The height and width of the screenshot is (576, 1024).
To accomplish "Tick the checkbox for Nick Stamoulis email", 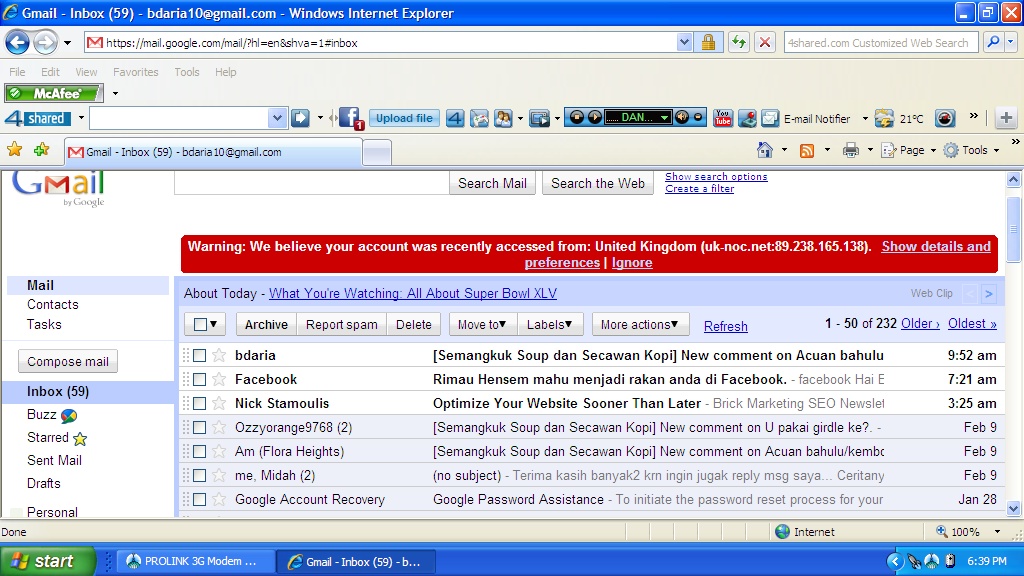I will point(200,404).
